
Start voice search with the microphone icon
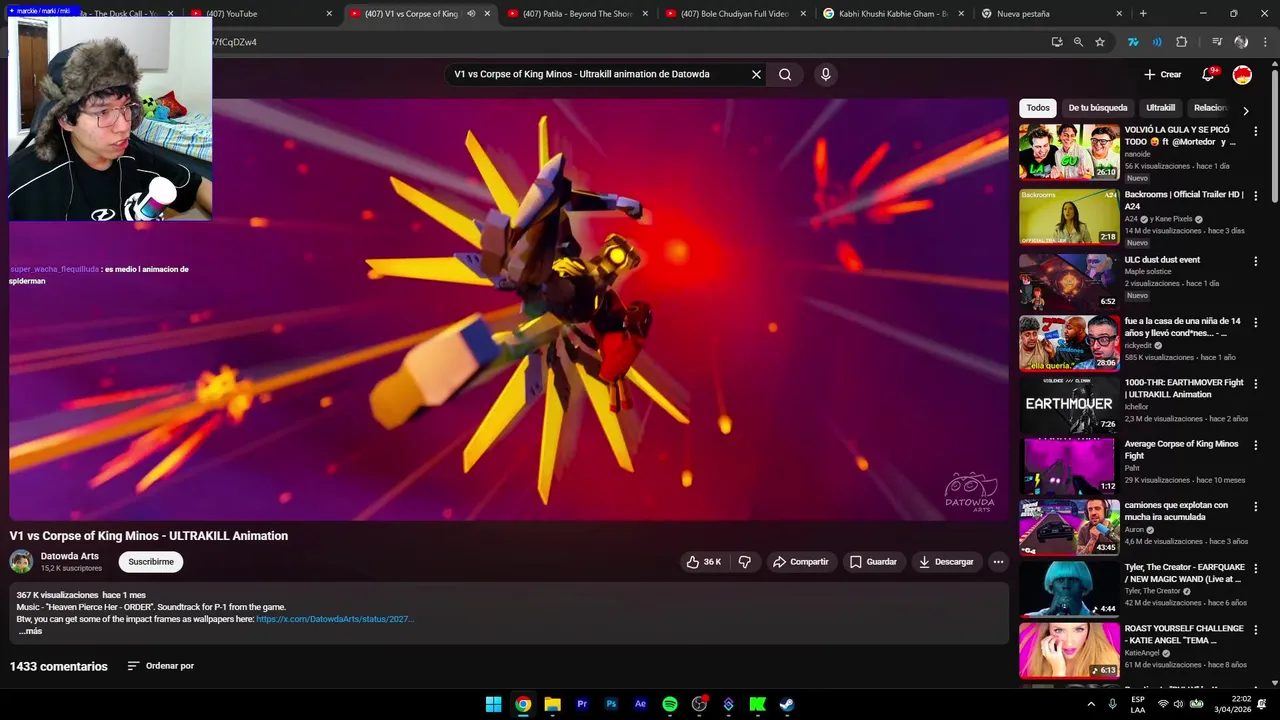(x=825, y=74)
